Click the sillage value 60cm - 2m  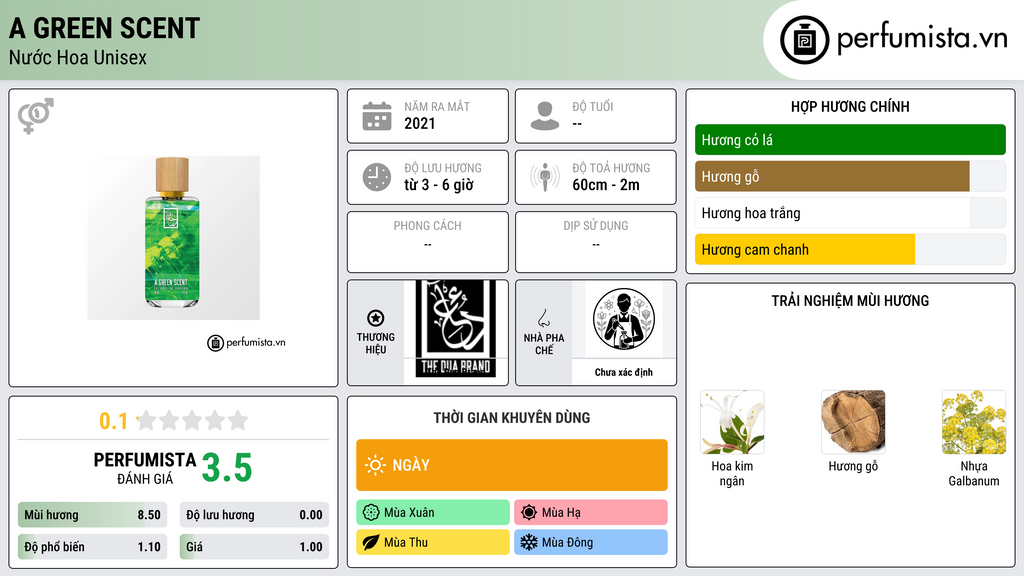pyautogui.click(x=606, y=185)
